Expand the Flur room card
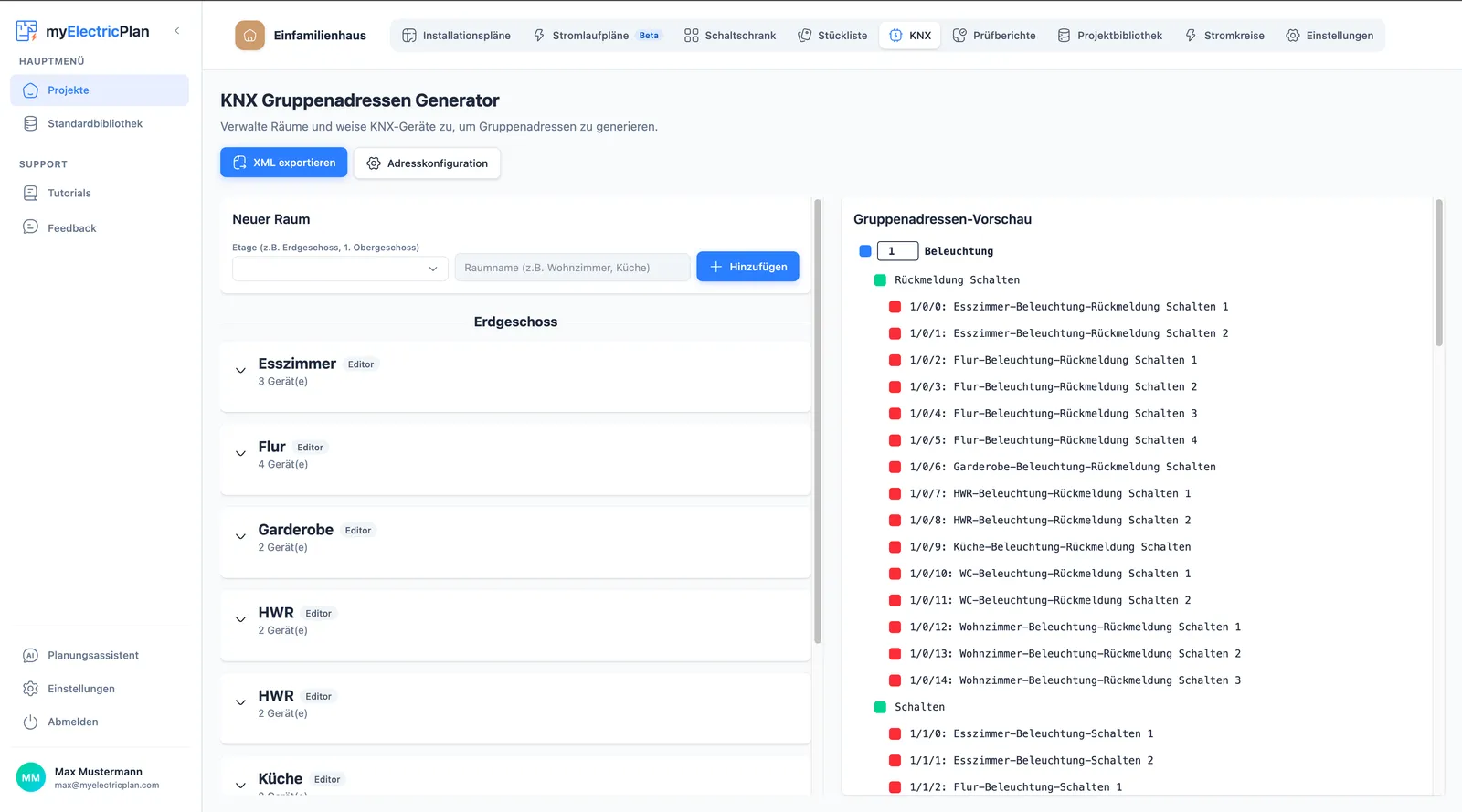This screenshot has width=1462, height=812. click(240, 454)
